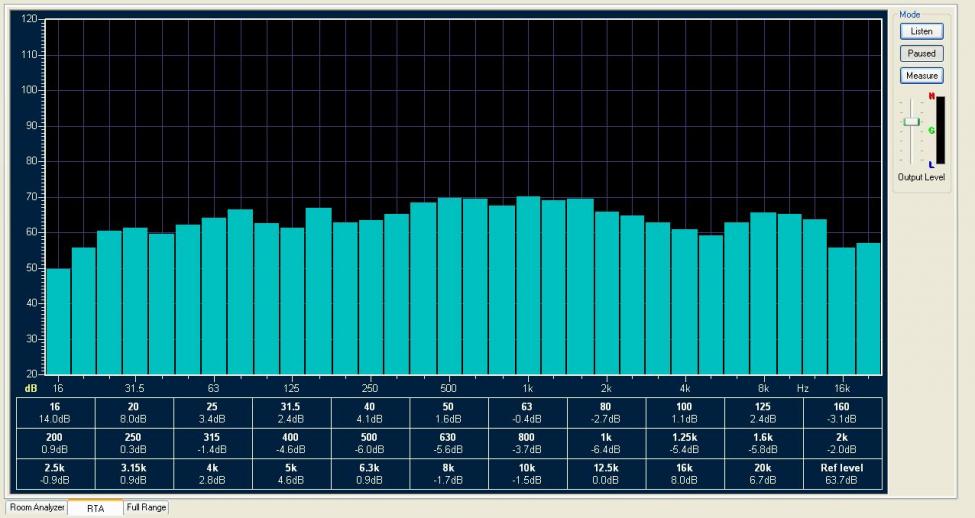
Task: Select the RTA tab
Action: [95, 508]
